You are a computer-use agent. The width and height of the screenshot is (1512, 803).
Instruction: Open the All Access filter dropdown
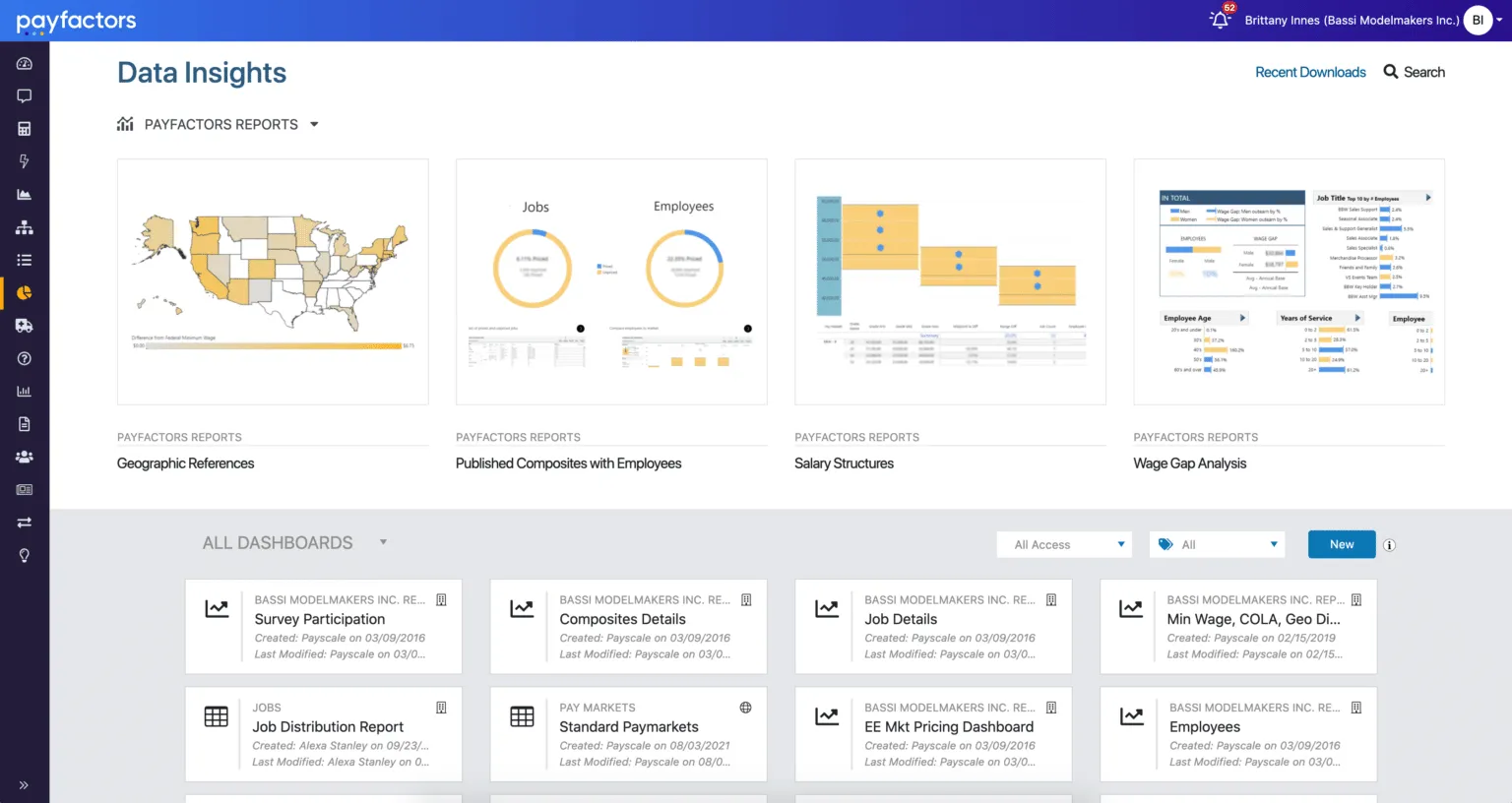click(1065, 544)
